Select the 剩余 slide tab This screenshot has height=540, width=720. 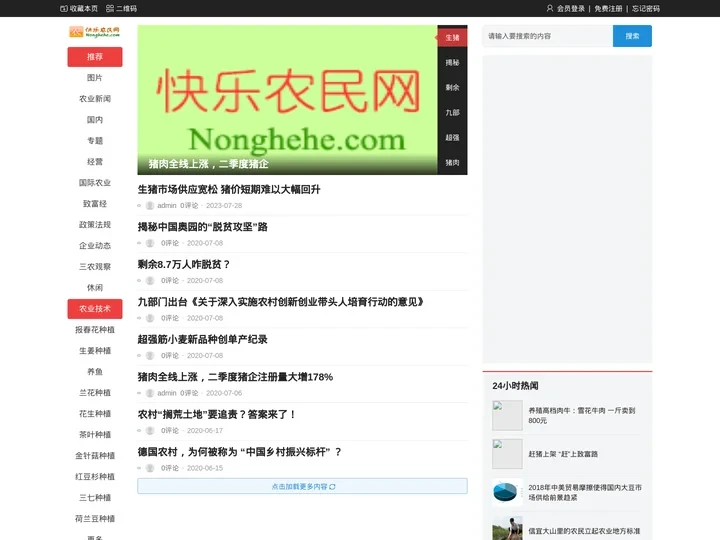coord(452,87)
